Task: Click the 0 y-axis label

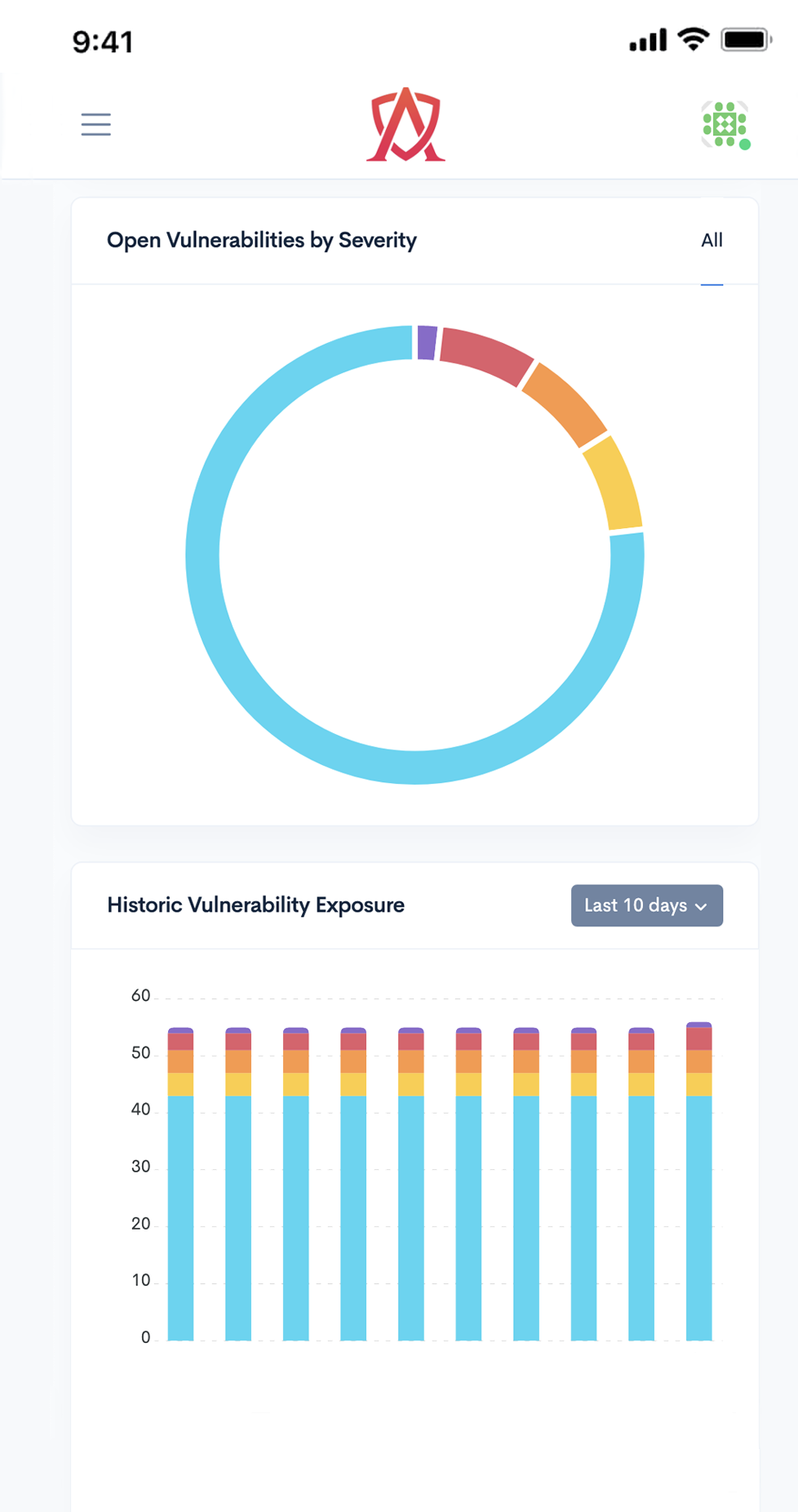Action: click(x=145, y=1337)
